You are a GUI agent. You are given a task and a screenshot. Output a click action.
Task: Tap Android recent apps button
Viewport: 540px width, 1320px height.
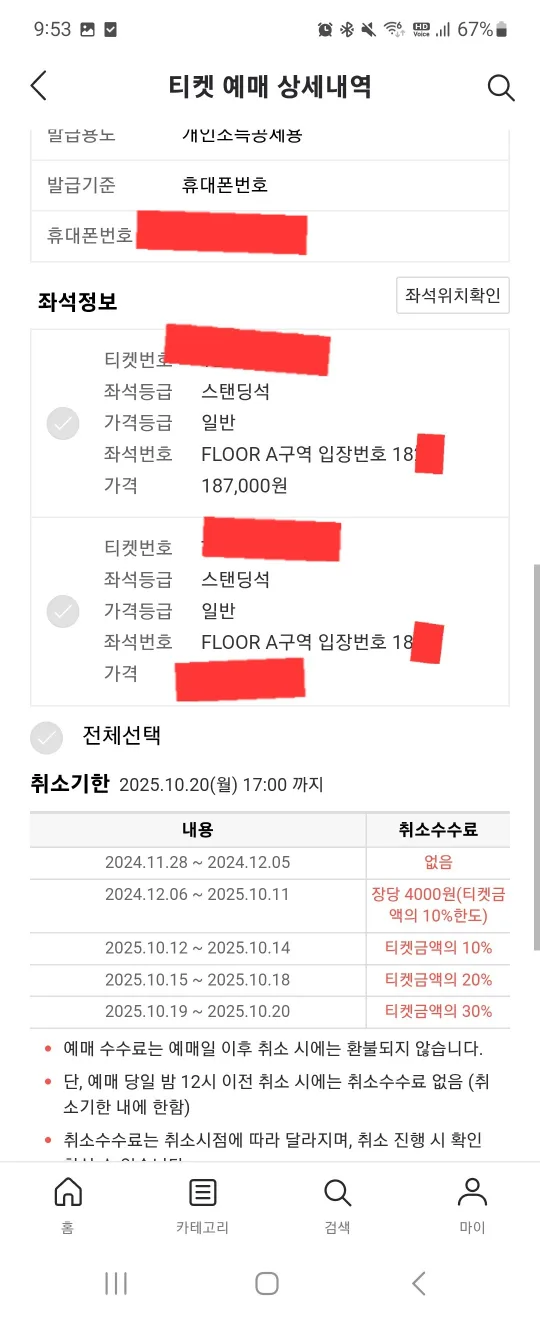pyautogui.click(x=116, y=1283)
